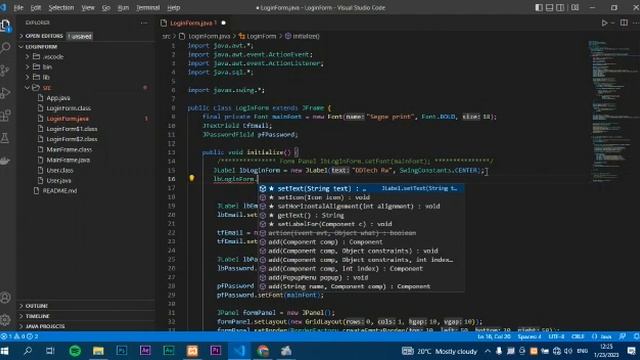640x360 pixels.
Task: Show hidden tray icons chevron
Action: point(488,351)
